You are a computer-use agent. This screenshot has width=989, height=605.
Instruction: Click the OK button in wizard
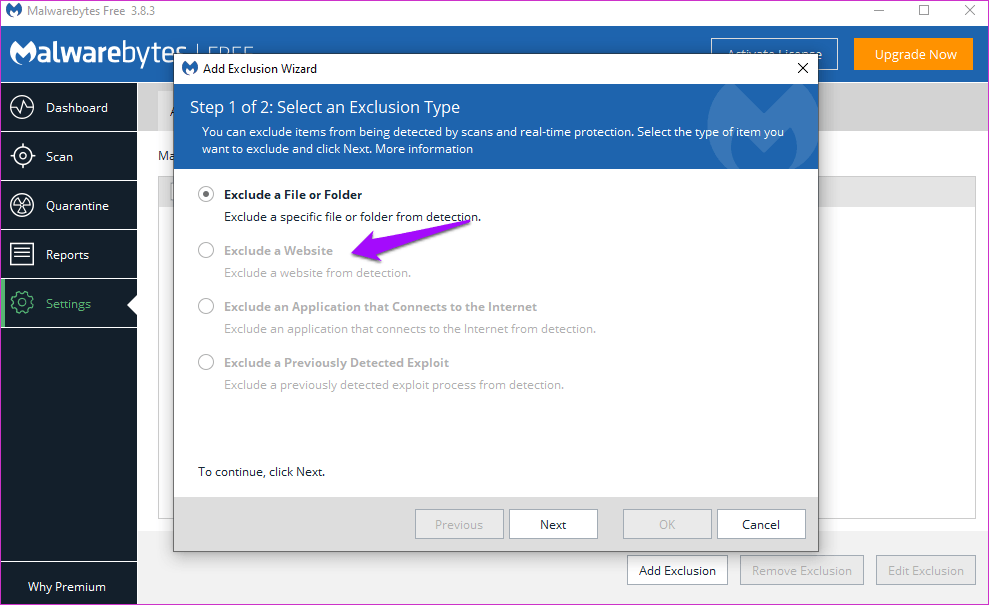667,524
